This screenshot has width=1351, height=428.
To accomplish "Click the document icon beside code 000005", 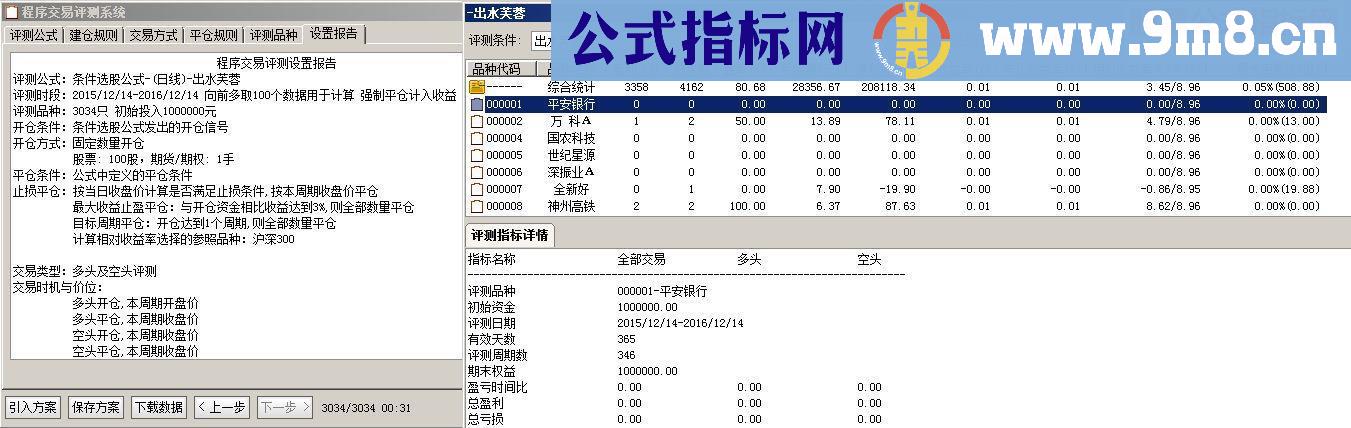I will point(476,155).
